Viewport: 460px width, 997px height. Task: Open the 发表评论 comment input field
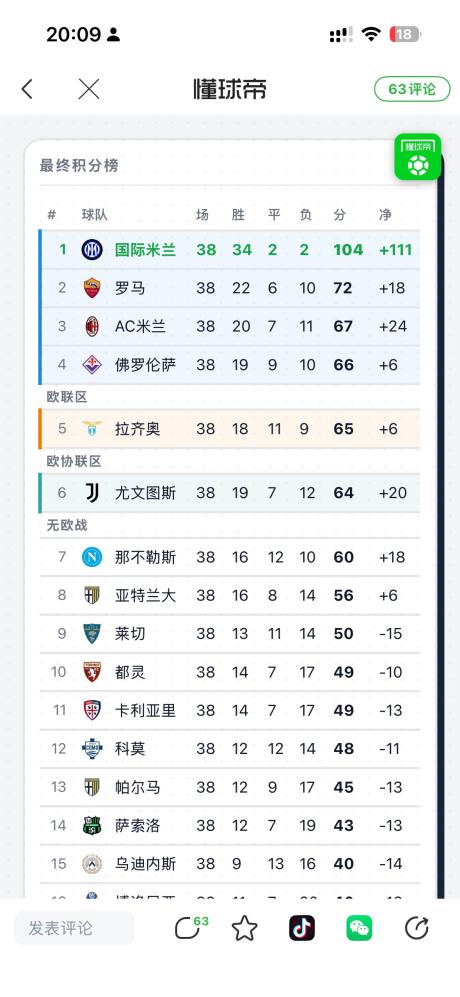74,928
